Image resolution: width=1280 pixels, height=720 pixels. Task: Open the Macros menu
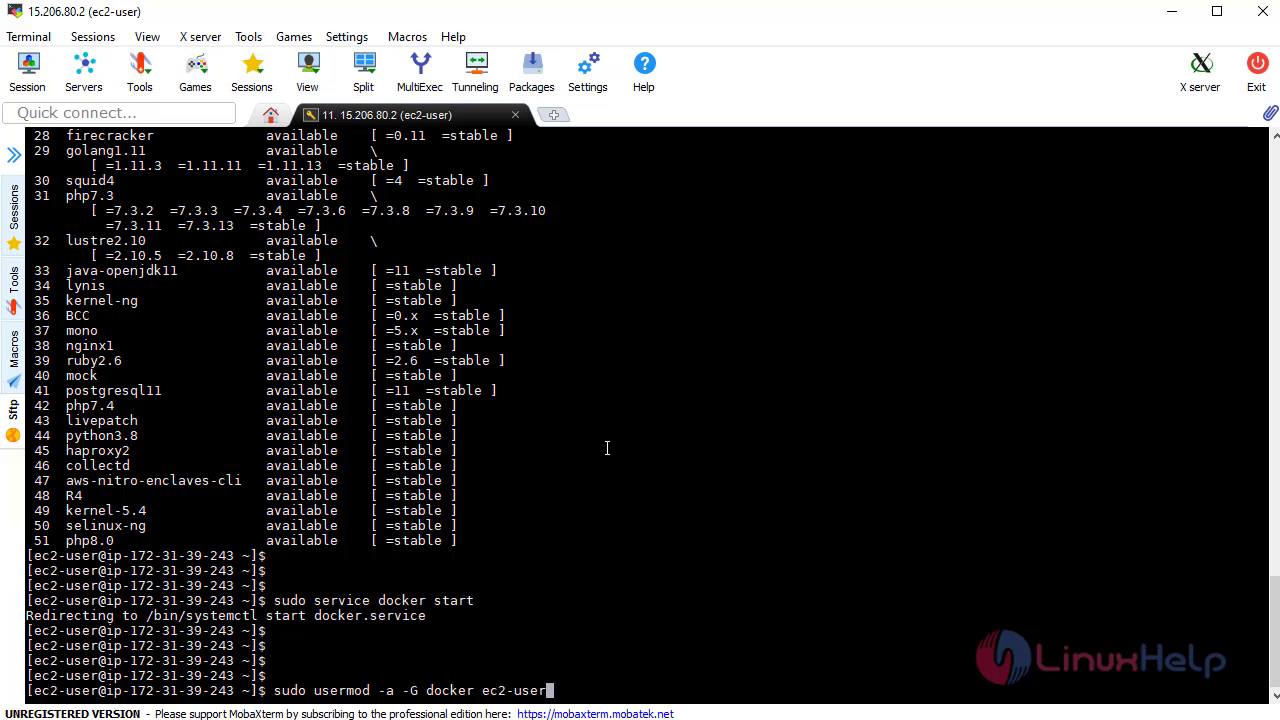click(407, 36)
